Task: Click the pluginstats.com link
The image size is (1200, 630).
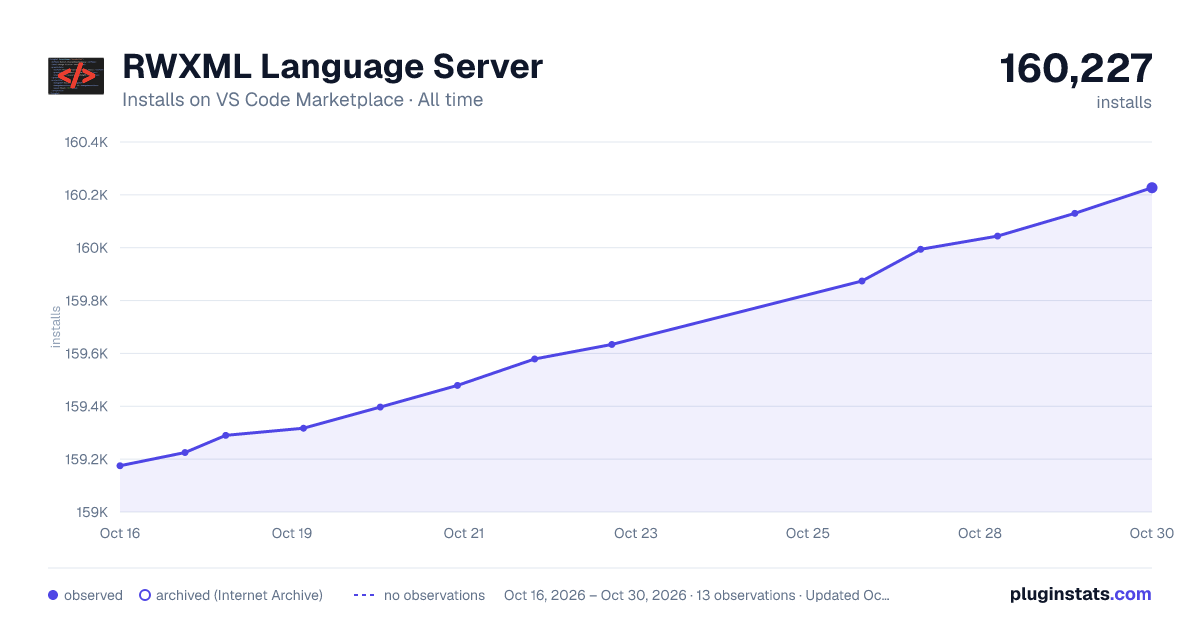Action: (x=1080, y=594)
